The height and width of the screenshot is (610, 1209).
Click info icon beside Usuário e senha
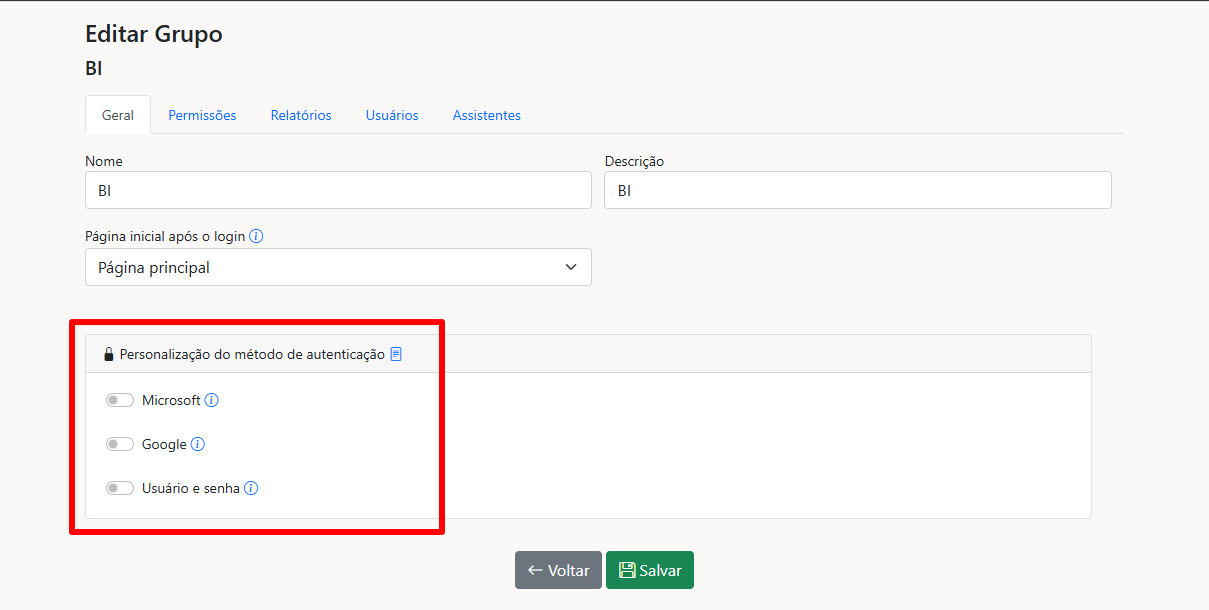(x=251, y=489)
